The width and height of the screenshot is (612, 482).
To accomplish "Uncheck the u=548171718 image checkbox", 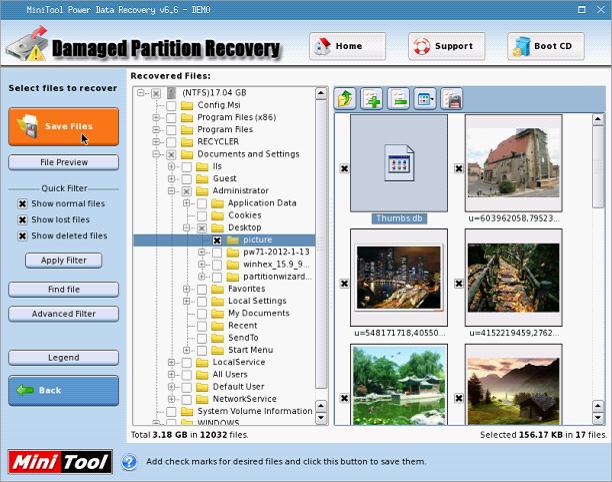I will click(x=344, y=283).
